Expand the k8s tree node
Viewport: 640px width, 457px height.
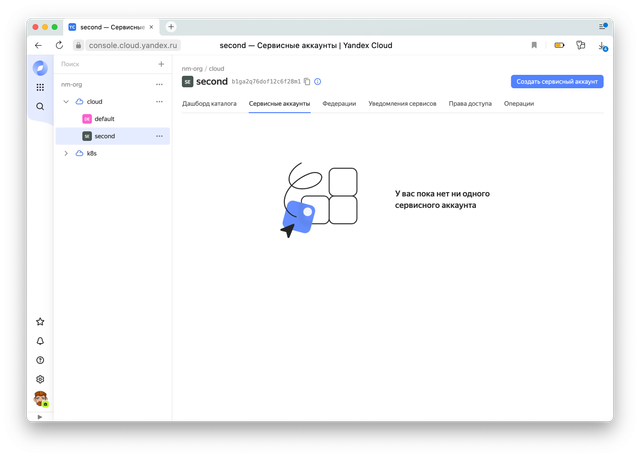pos(66,153)
